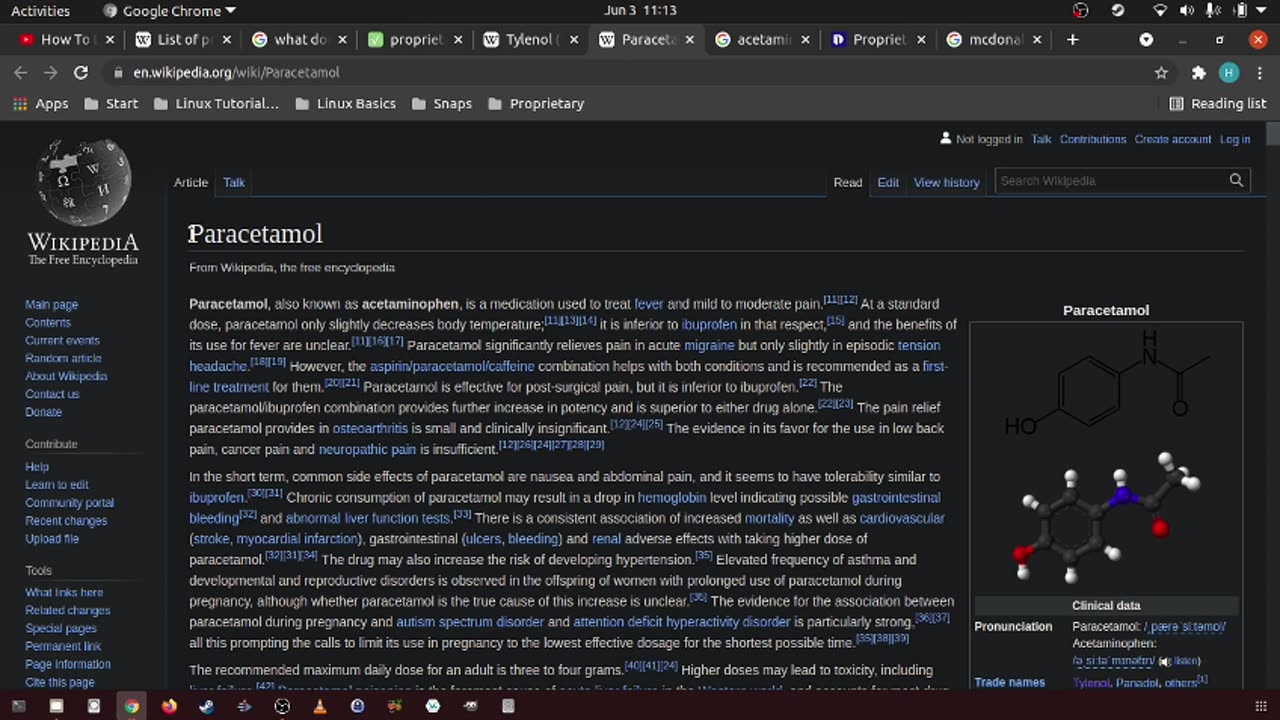Click the Wikipedia globe logo
Screen dimensions: 1280x720
pyautogui.click(x=83, y=201)
